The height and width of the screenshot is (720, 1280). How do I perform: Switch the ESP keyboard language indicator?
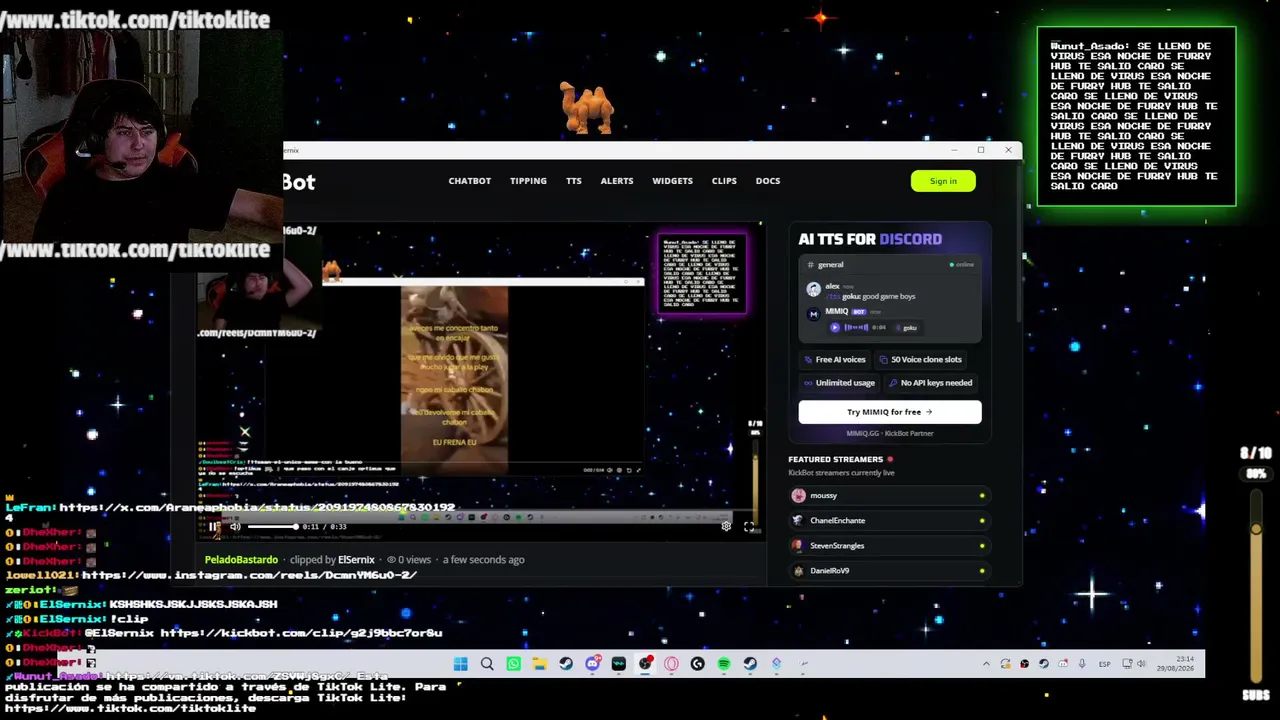[x=1104, y=664]
